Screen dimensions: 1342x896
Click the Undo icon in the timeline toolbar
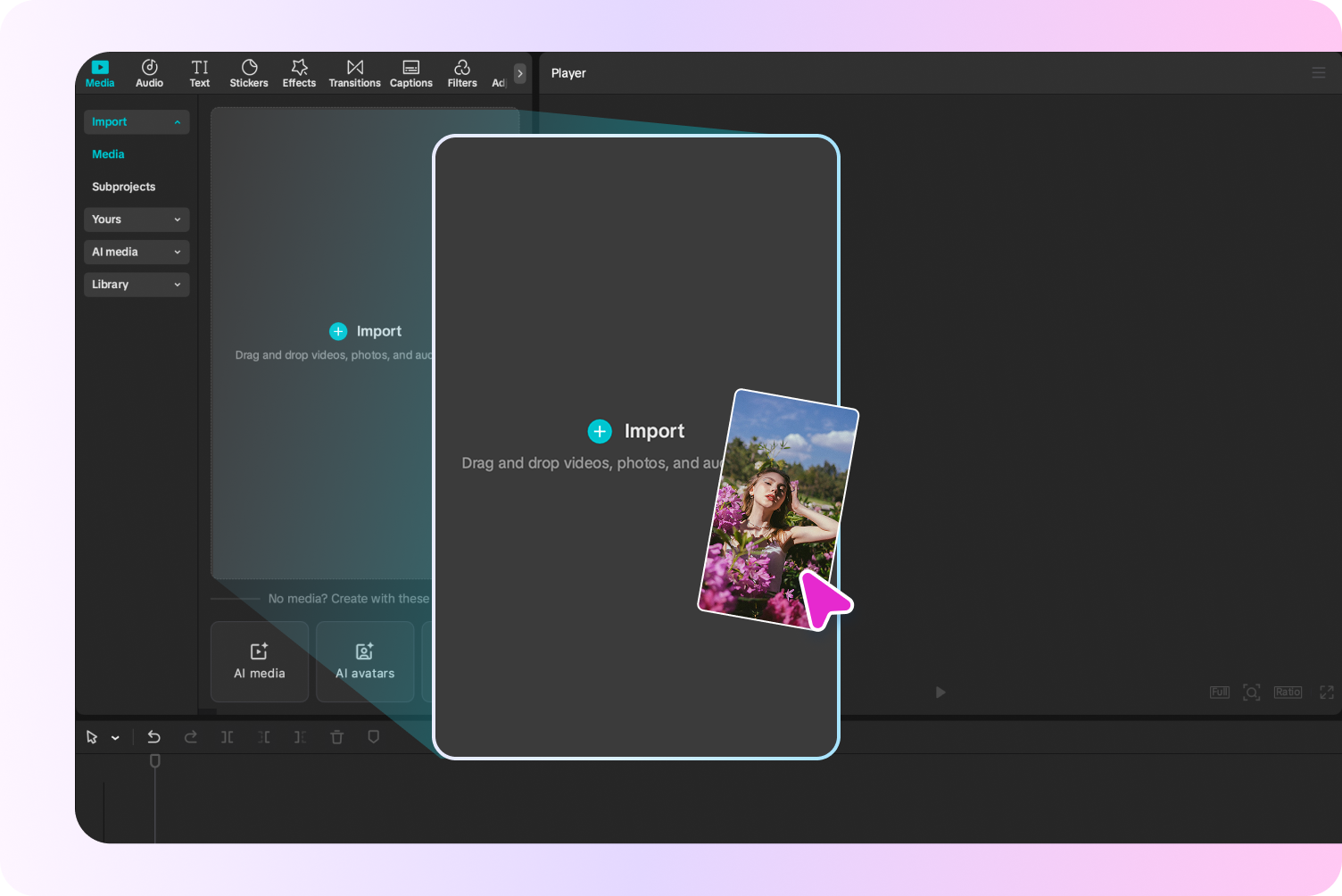coord(153,737)
